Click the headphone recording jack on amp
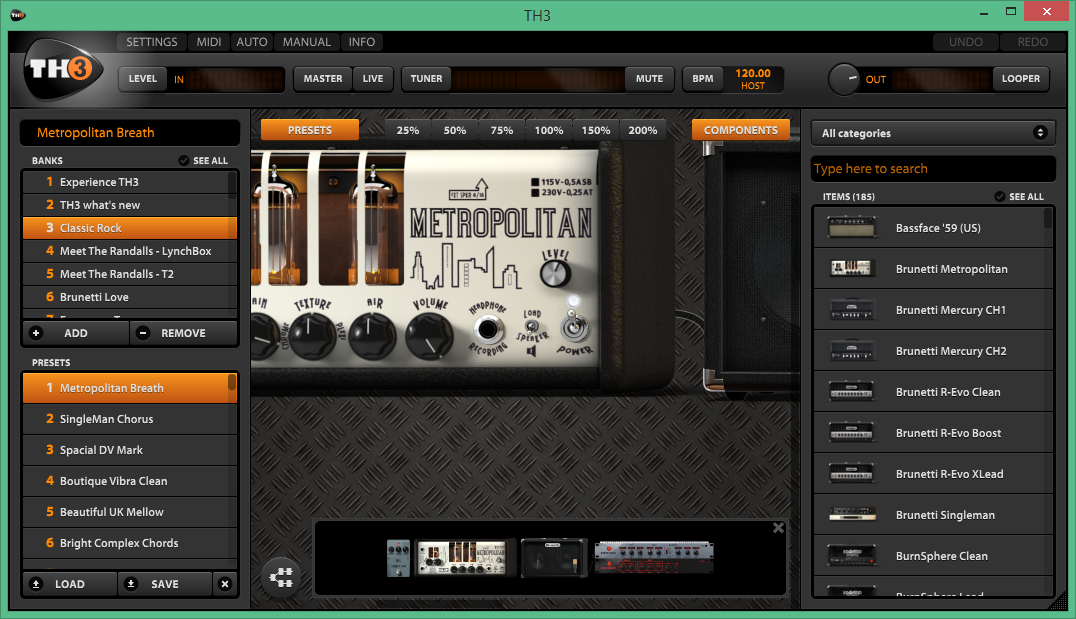The width and height of the screenshot is (1076, 619). pos(488,329)
